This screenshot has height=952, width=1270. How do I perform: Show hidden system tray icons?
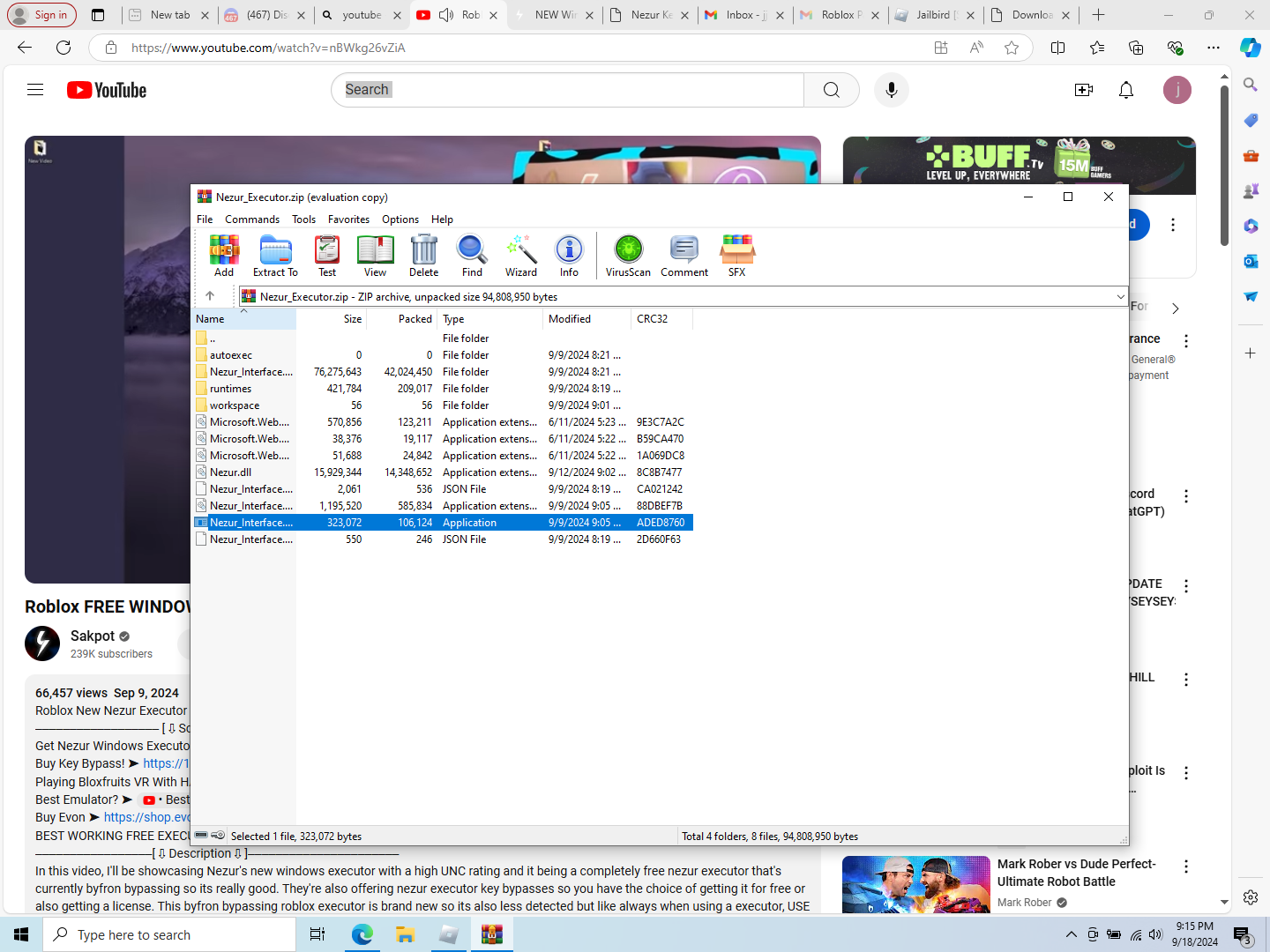point(1071,934)
